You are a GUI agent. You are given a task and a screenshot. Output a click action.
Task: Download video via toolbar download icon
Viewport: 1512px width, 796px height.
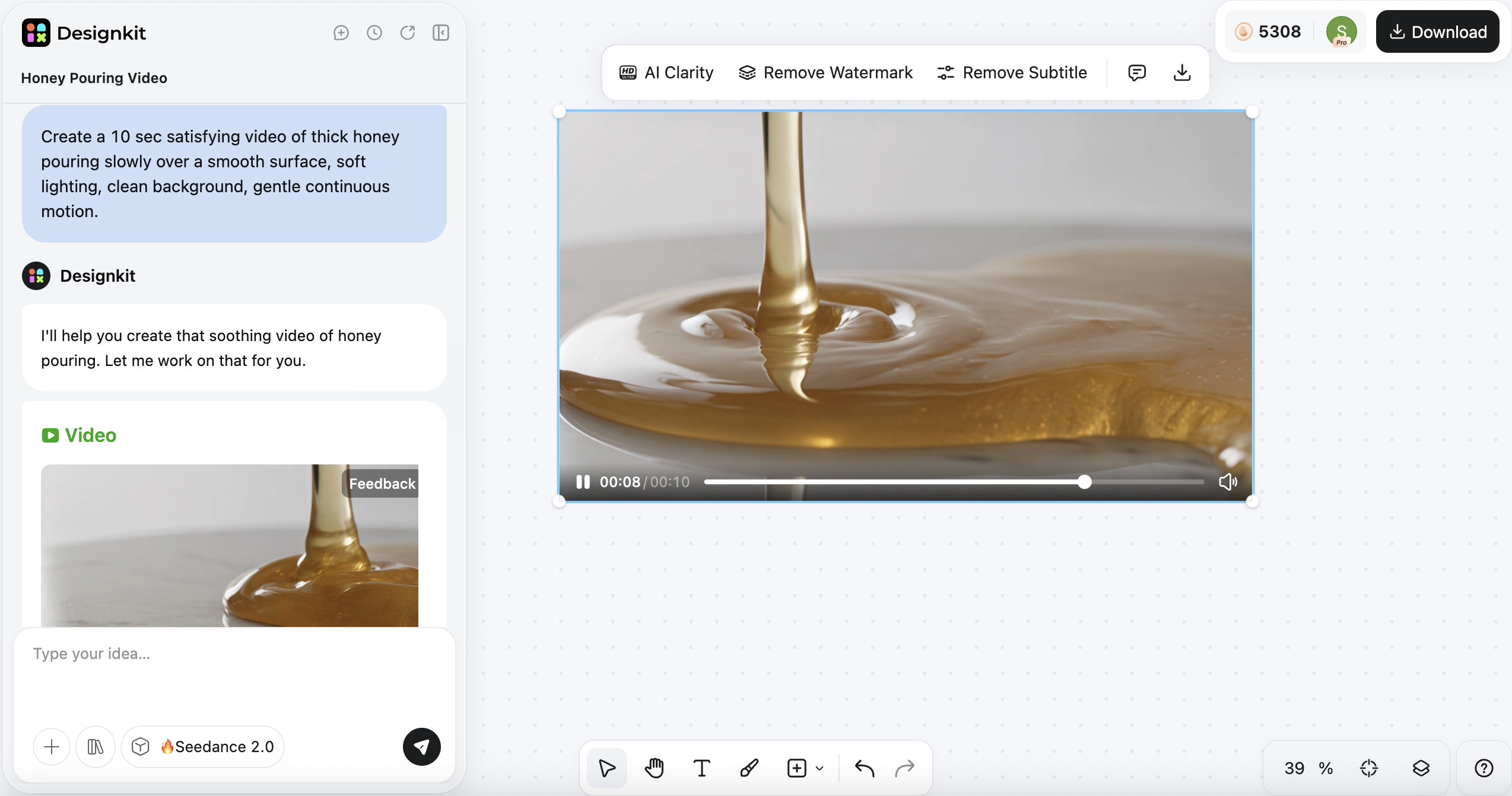click(x=1182, y=72)
